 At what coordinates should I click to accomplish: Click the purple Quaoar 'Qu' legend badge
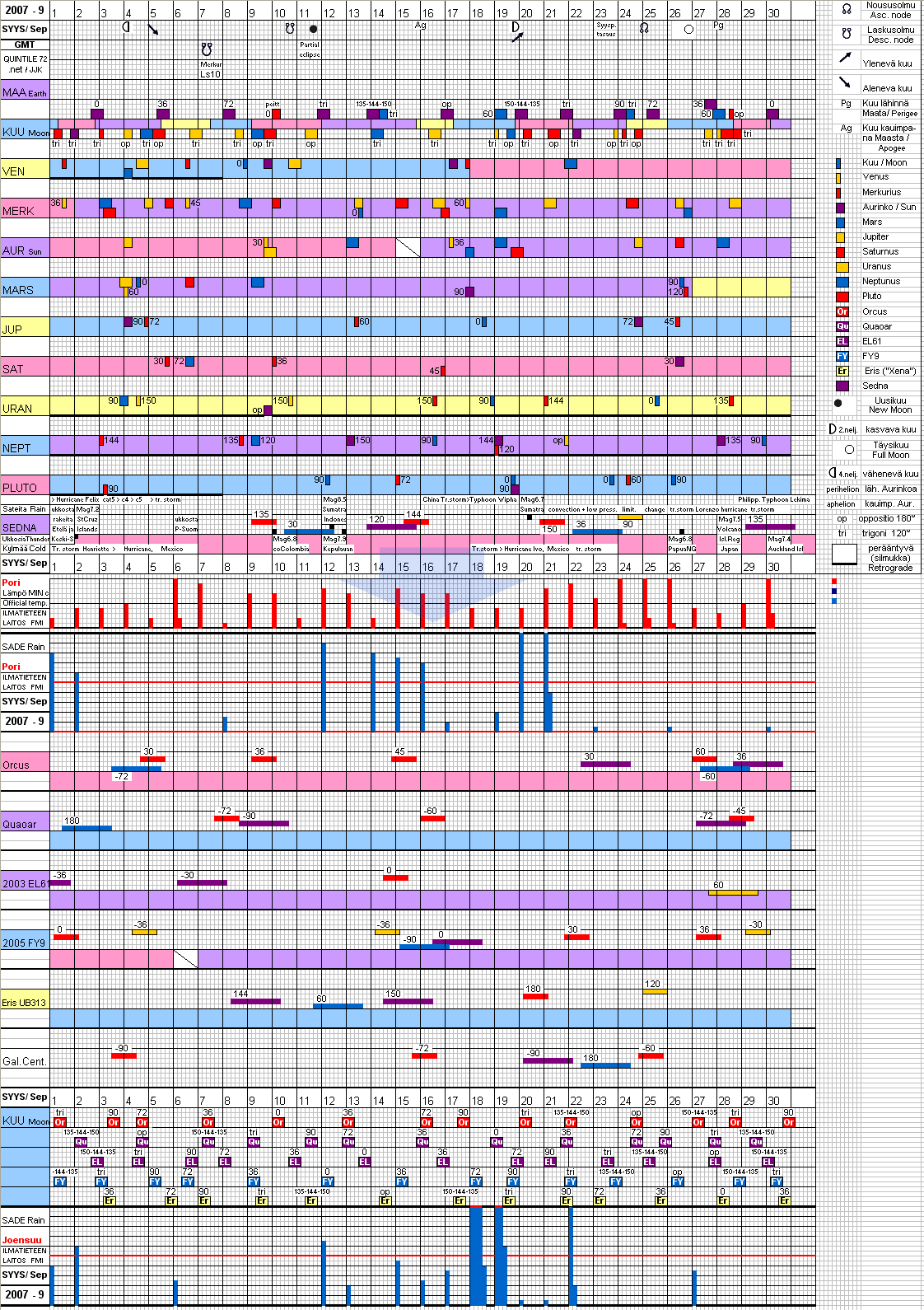pos(842,326)
